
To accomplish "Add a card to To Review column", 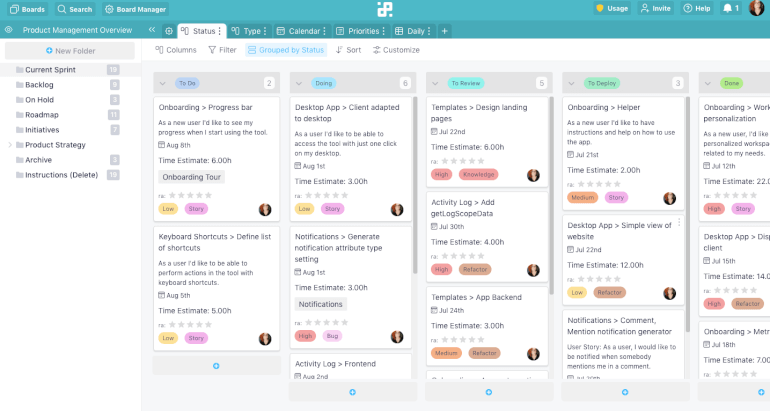I will (489, 392).
